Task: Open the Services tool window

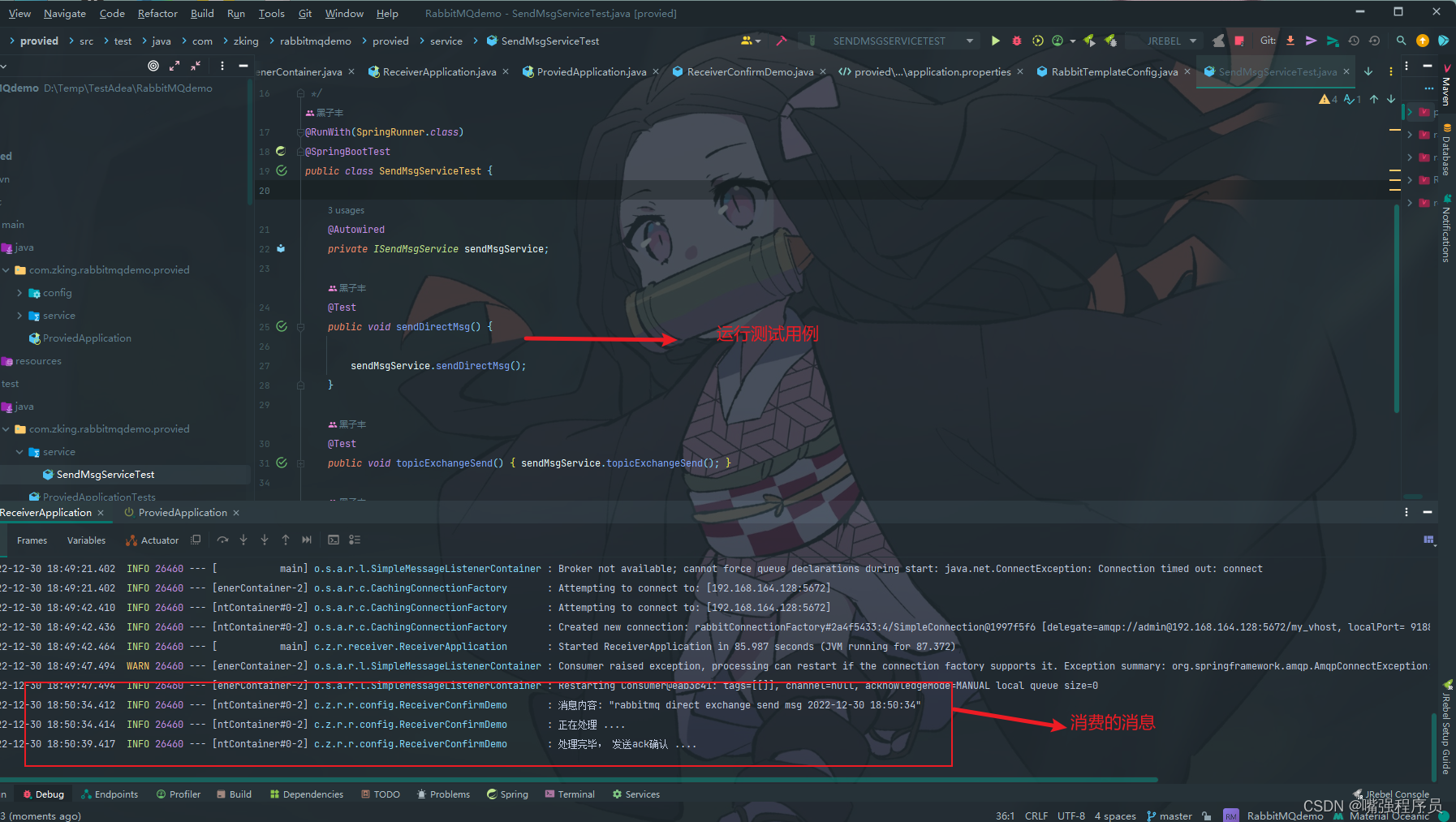Action: 635,794
